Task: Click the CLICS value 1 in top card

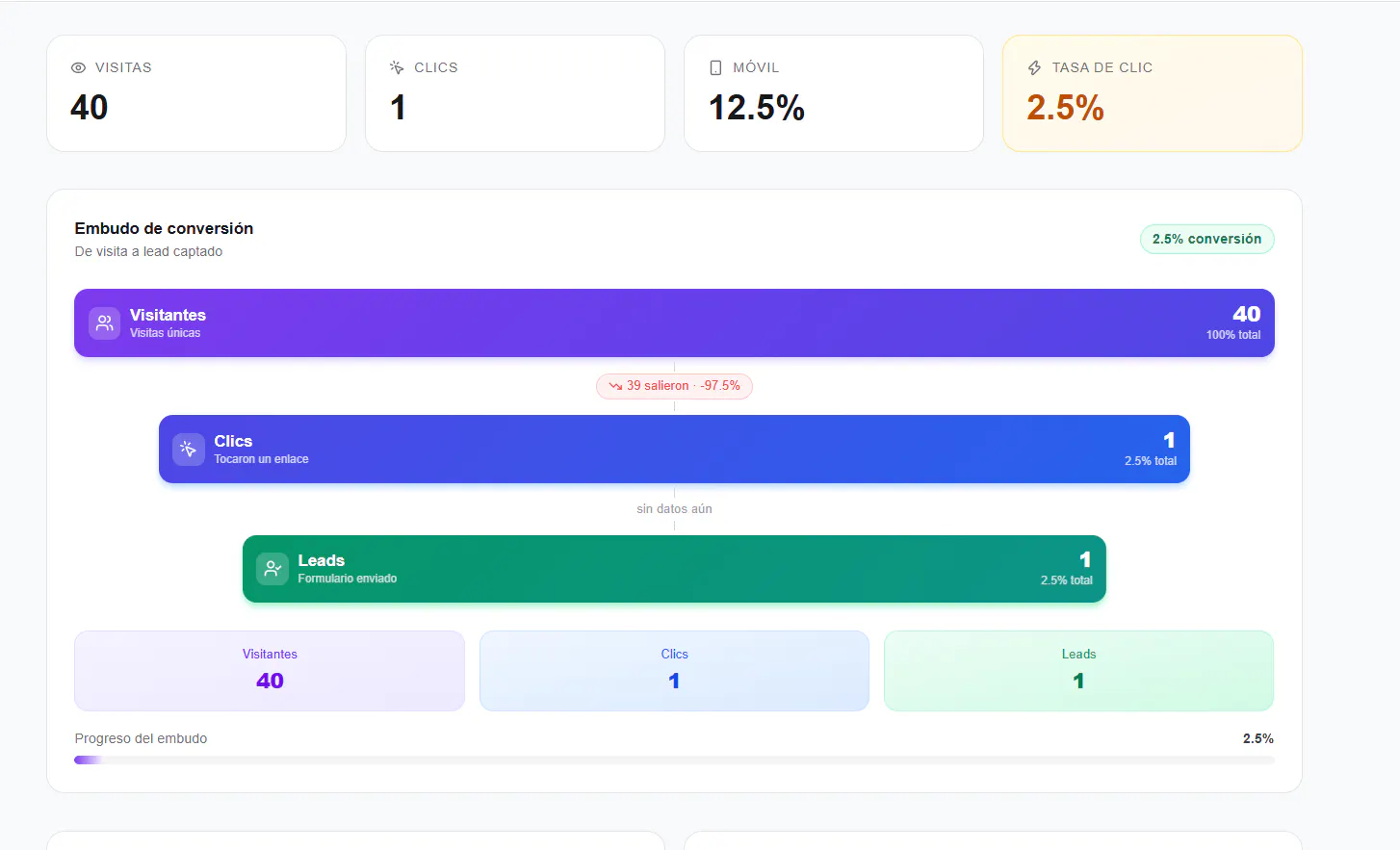Action: click(398, 108)
